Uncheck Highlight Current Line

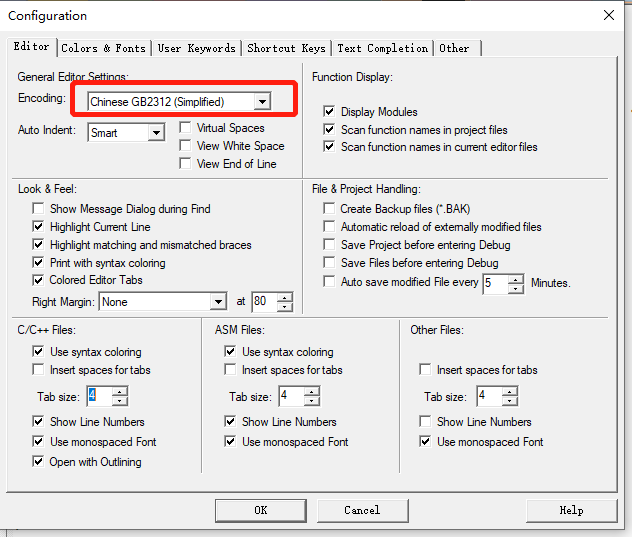pyautogui.click(x=38, y=227)
